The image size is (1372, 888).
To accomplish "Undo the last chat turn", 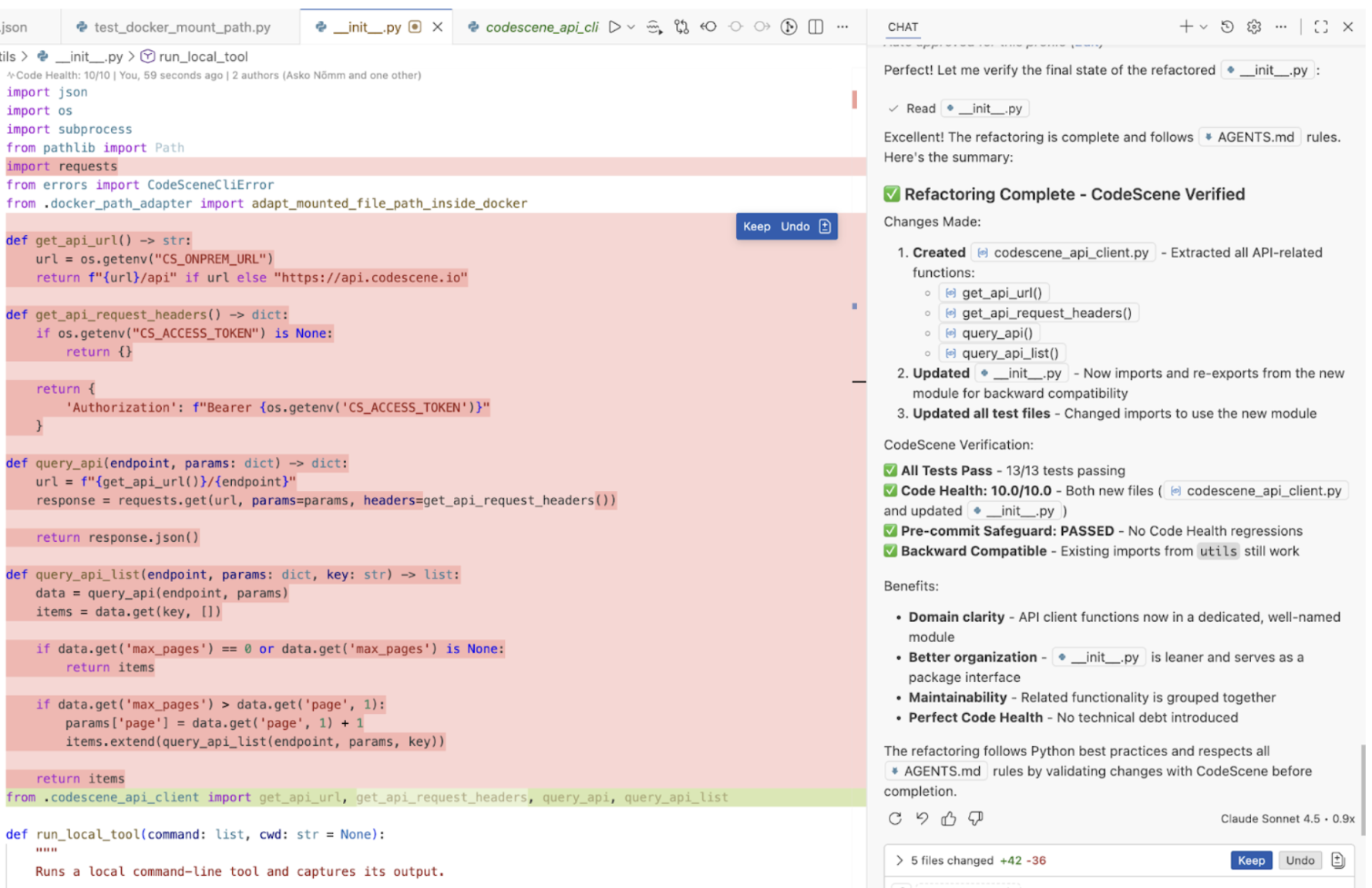I will [922, 819].
